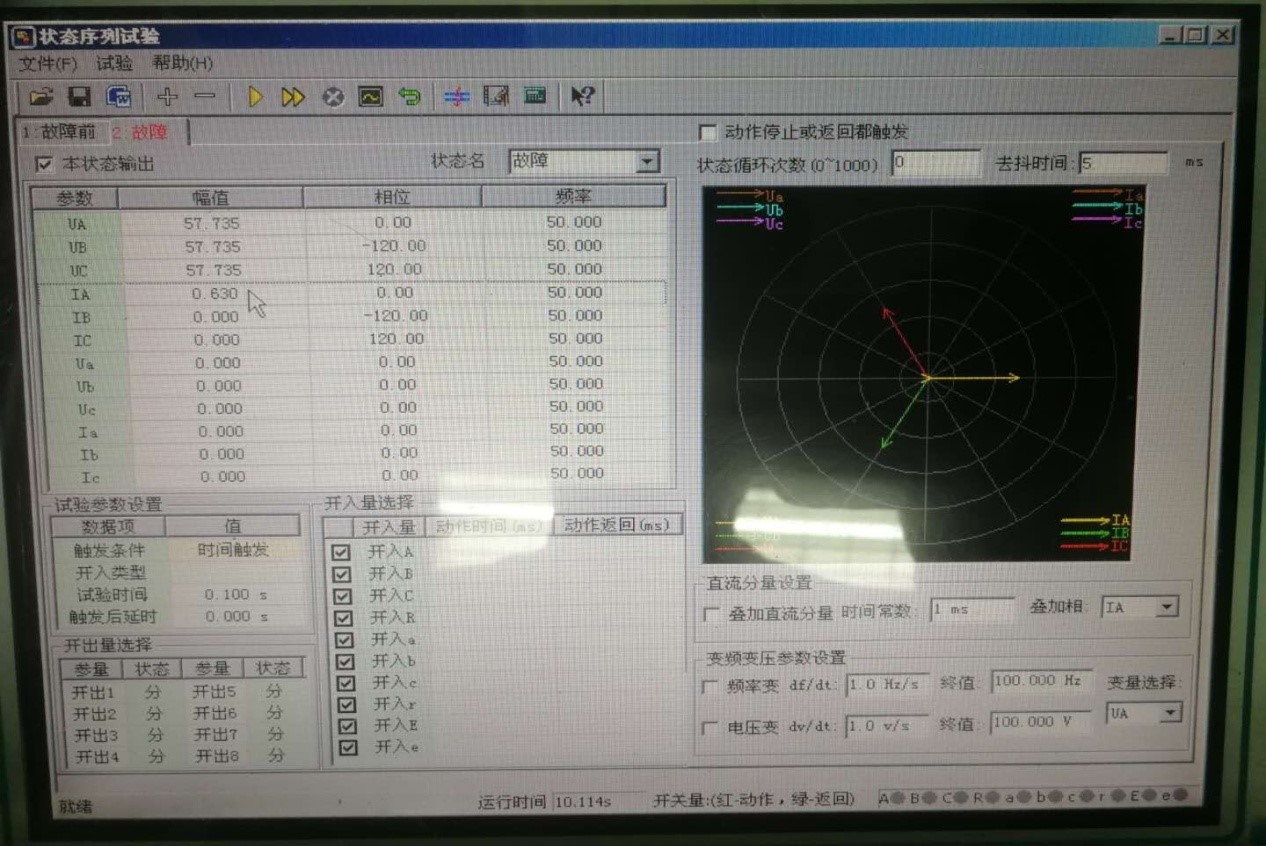
Task: Add a state with plus icon
Action: [x=167, y=96]
